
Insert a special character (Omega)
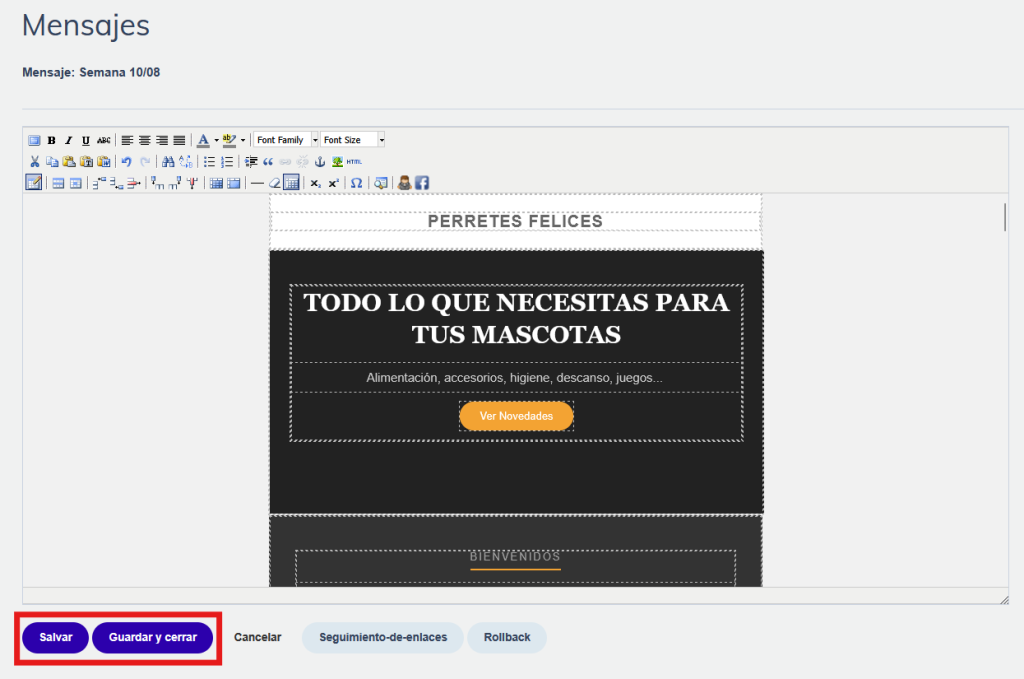(357, 183)
